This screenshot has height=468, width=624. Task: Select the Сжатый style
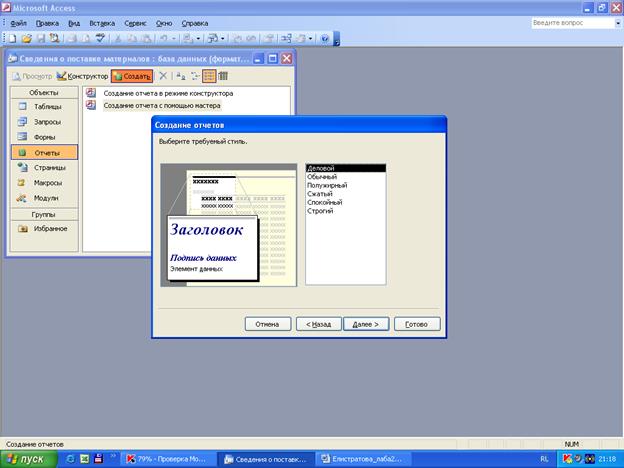tap(346, 194)
